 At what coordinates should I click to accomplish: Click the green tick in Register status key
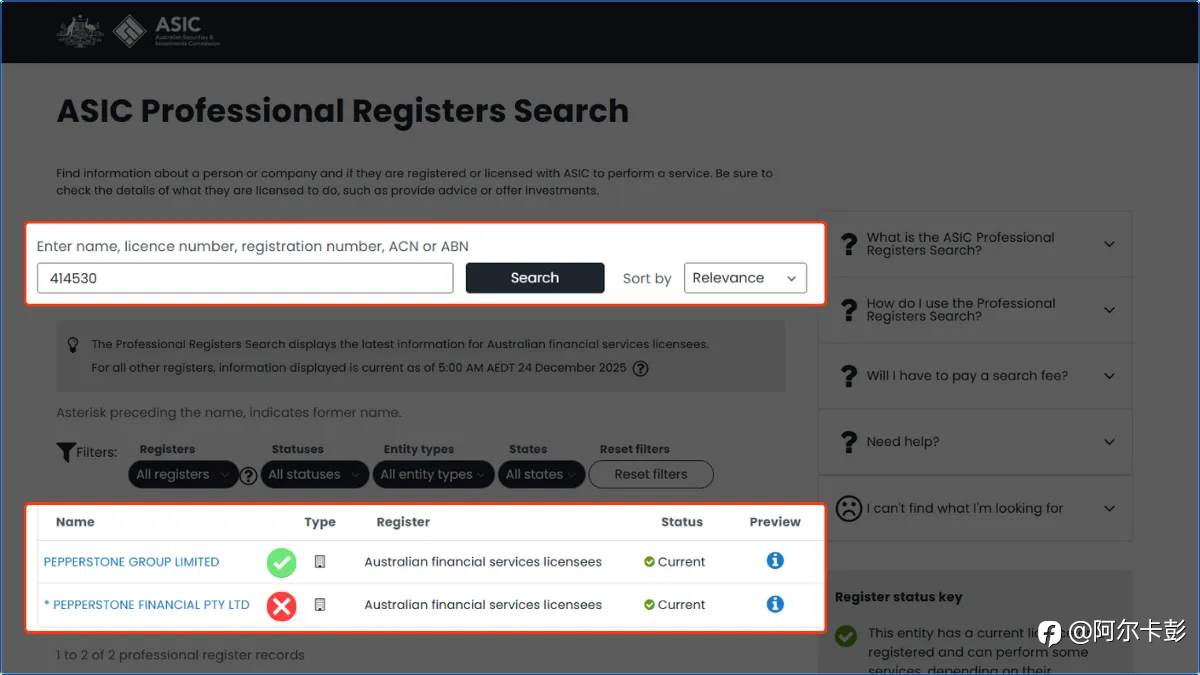(846, 636)
